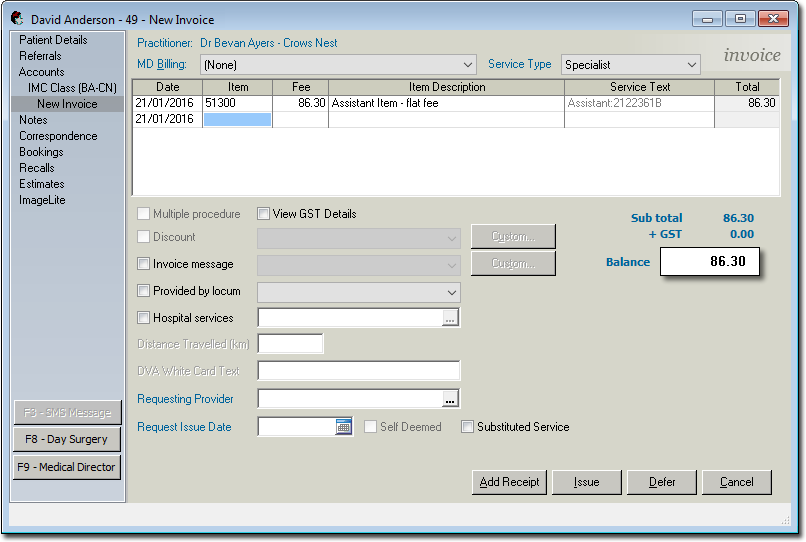Enable the Invoice message checkbox

coord(143,265)
